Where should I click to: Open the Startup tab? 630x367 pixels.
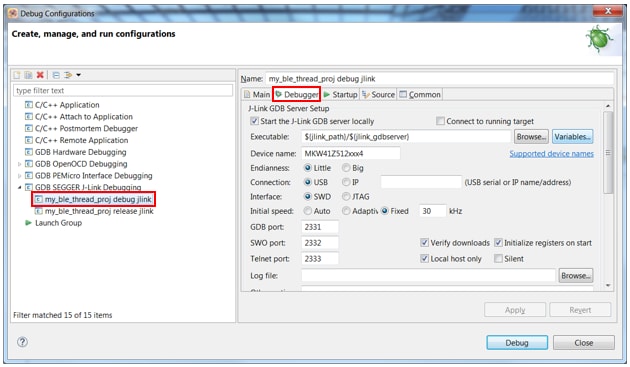point(340,94)
